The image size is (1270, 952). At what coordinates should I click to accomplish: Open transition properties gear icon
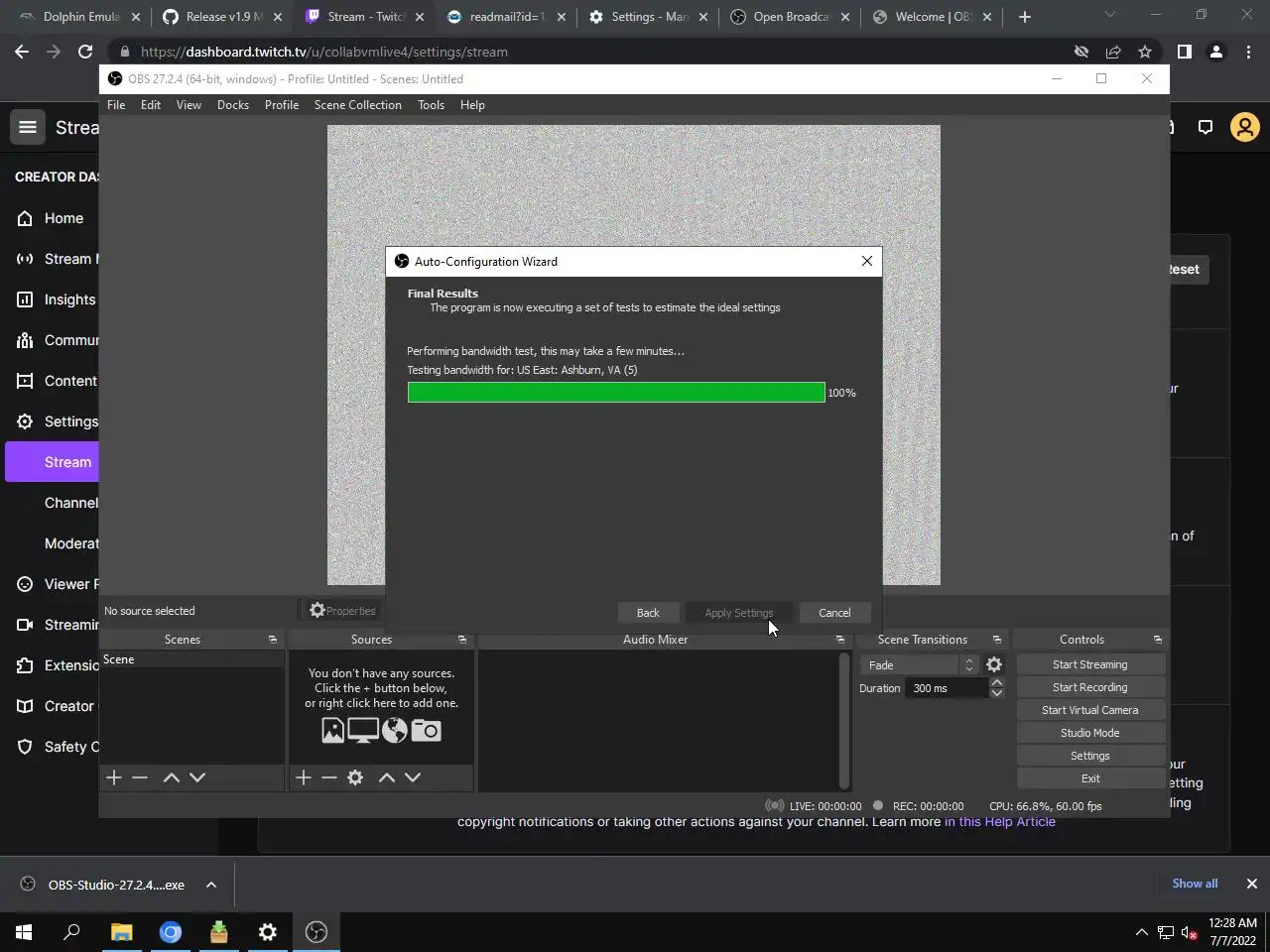(x=994, y=665)
